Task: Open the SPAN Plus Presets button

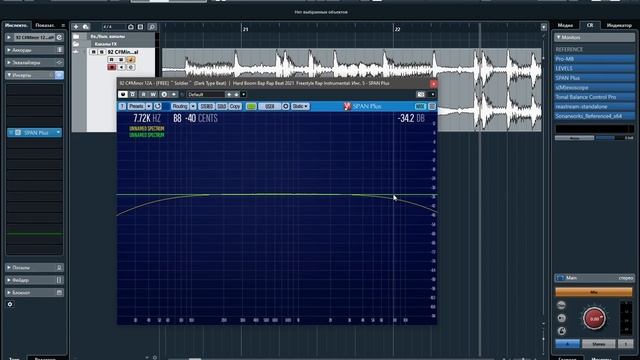Action: (x=136, y=106)
